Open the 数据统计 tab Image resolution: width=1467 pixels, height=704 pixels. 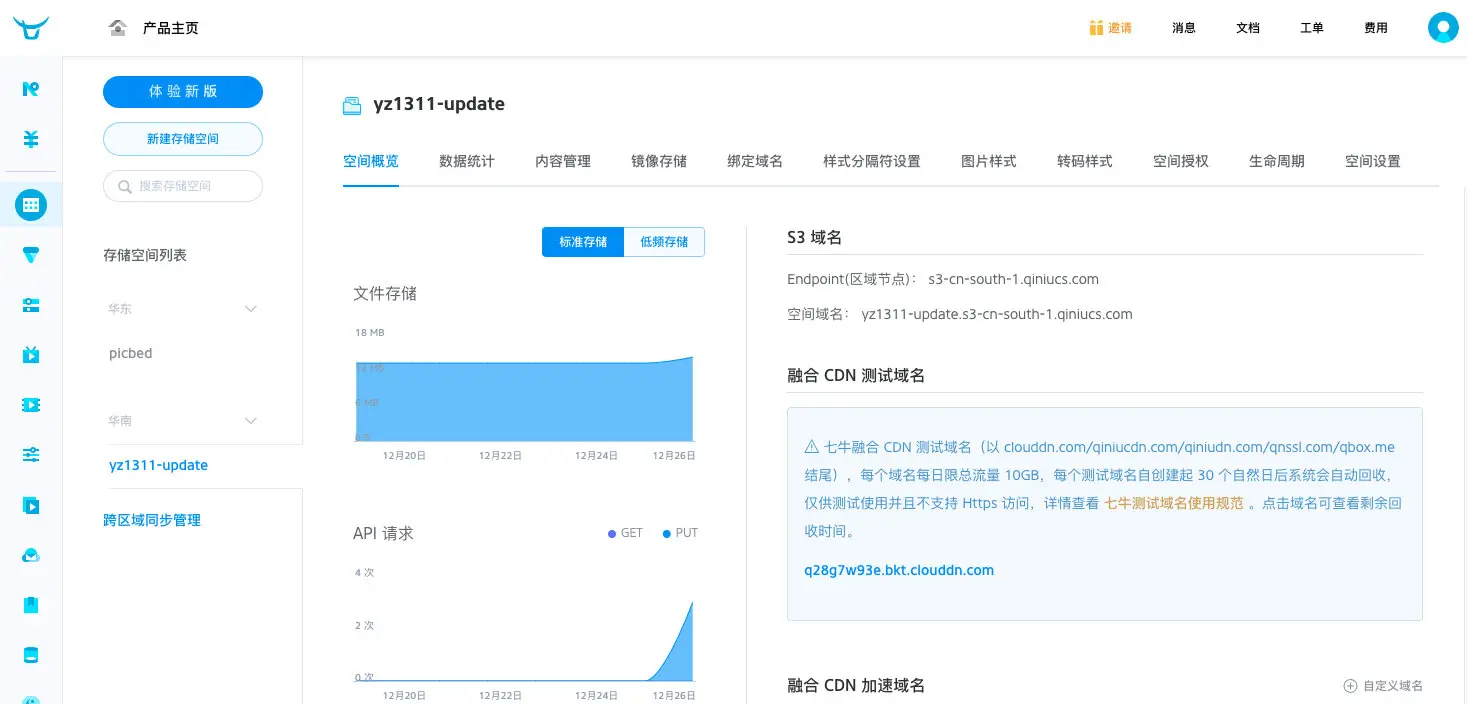(x=467, y=161)
